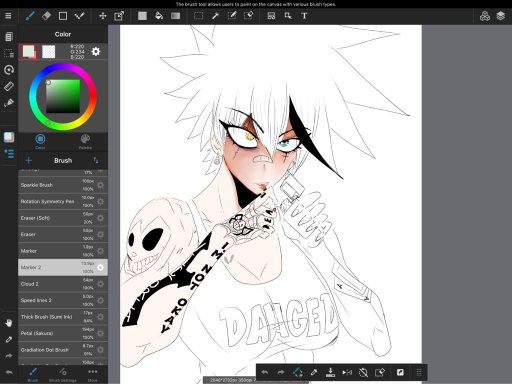Choose the Move tool

click(x=103, y=16)
